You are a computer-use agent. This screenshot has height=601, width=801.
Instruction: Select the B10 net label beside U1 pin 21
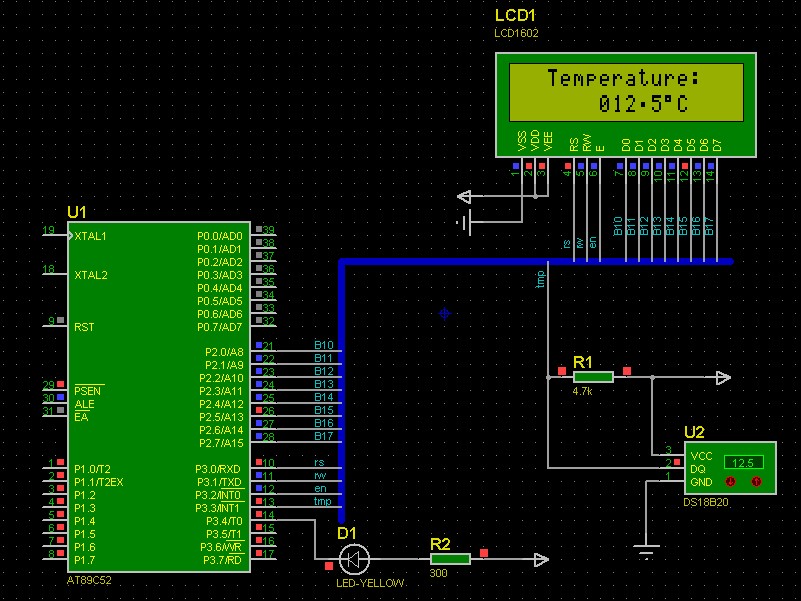pos(324,345)
